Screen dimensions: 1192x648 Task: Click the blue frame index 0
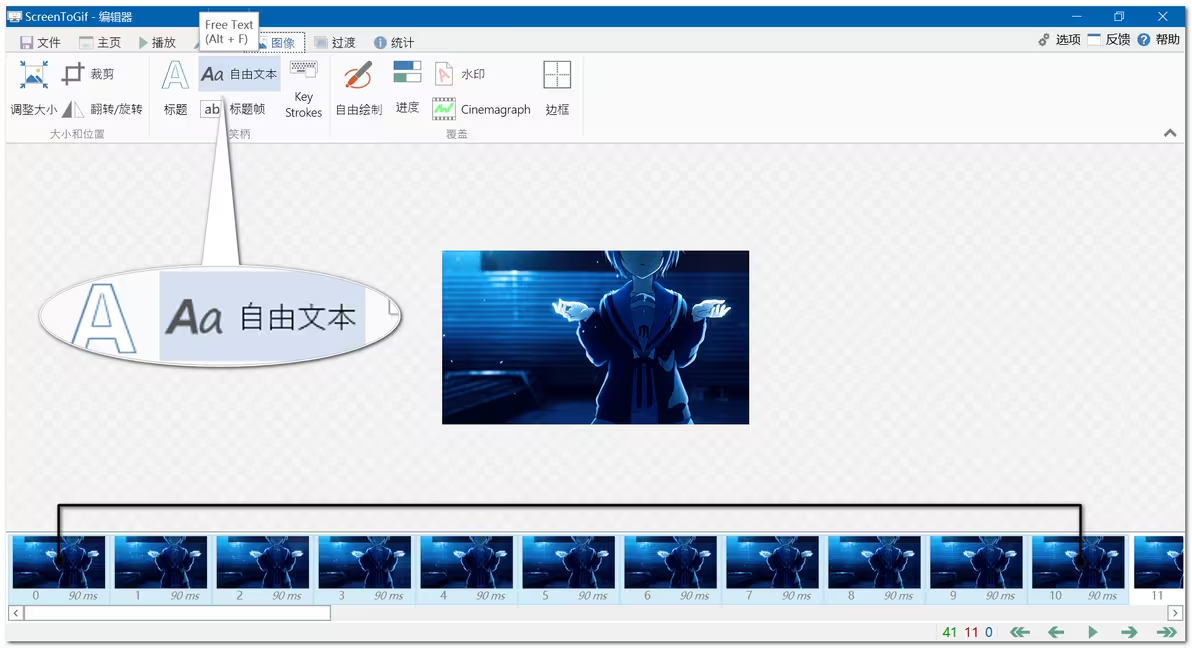tap(989, 632)
